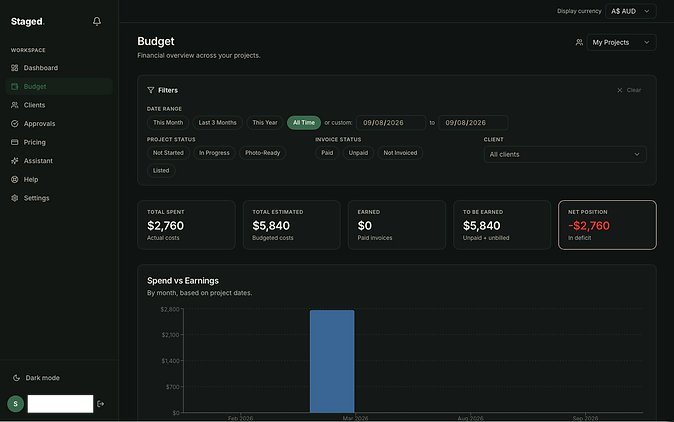The image size is (674, 422).
Task: Click the Dashboard sidebar icon
Action: (15, 68)
